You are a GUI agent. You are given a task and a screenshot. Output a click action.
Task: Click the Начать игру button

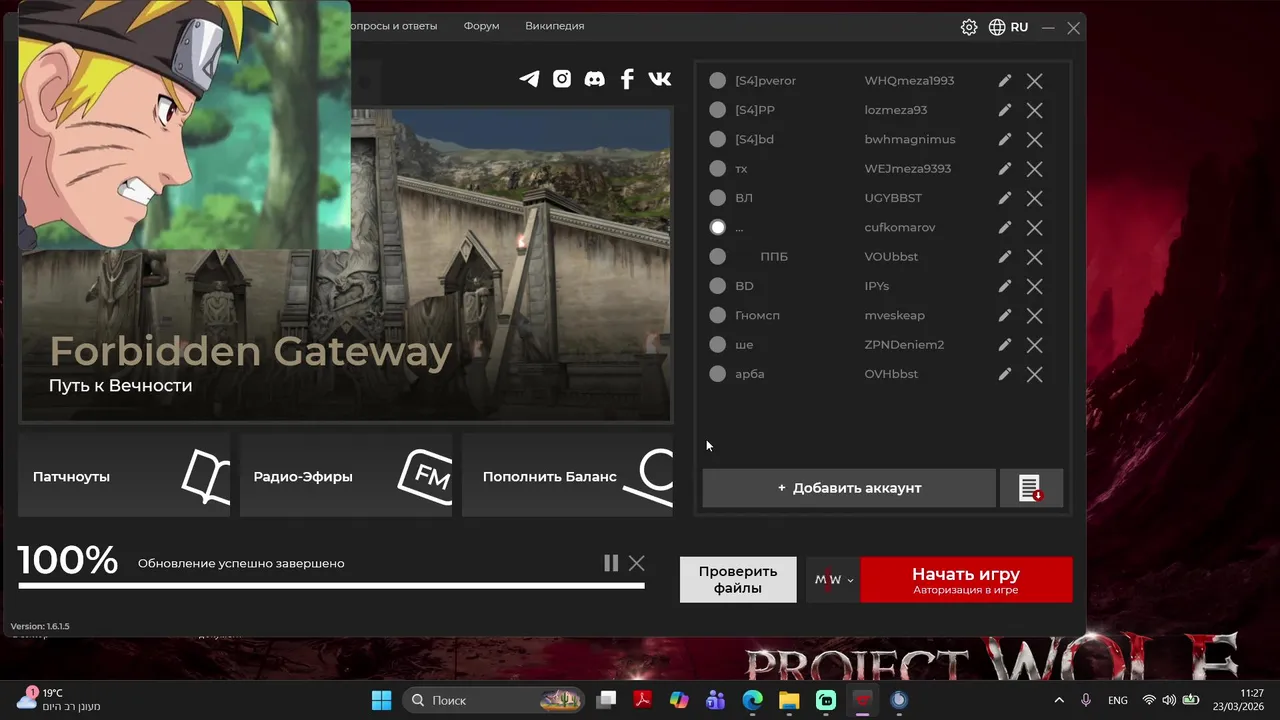pos(966,580)
